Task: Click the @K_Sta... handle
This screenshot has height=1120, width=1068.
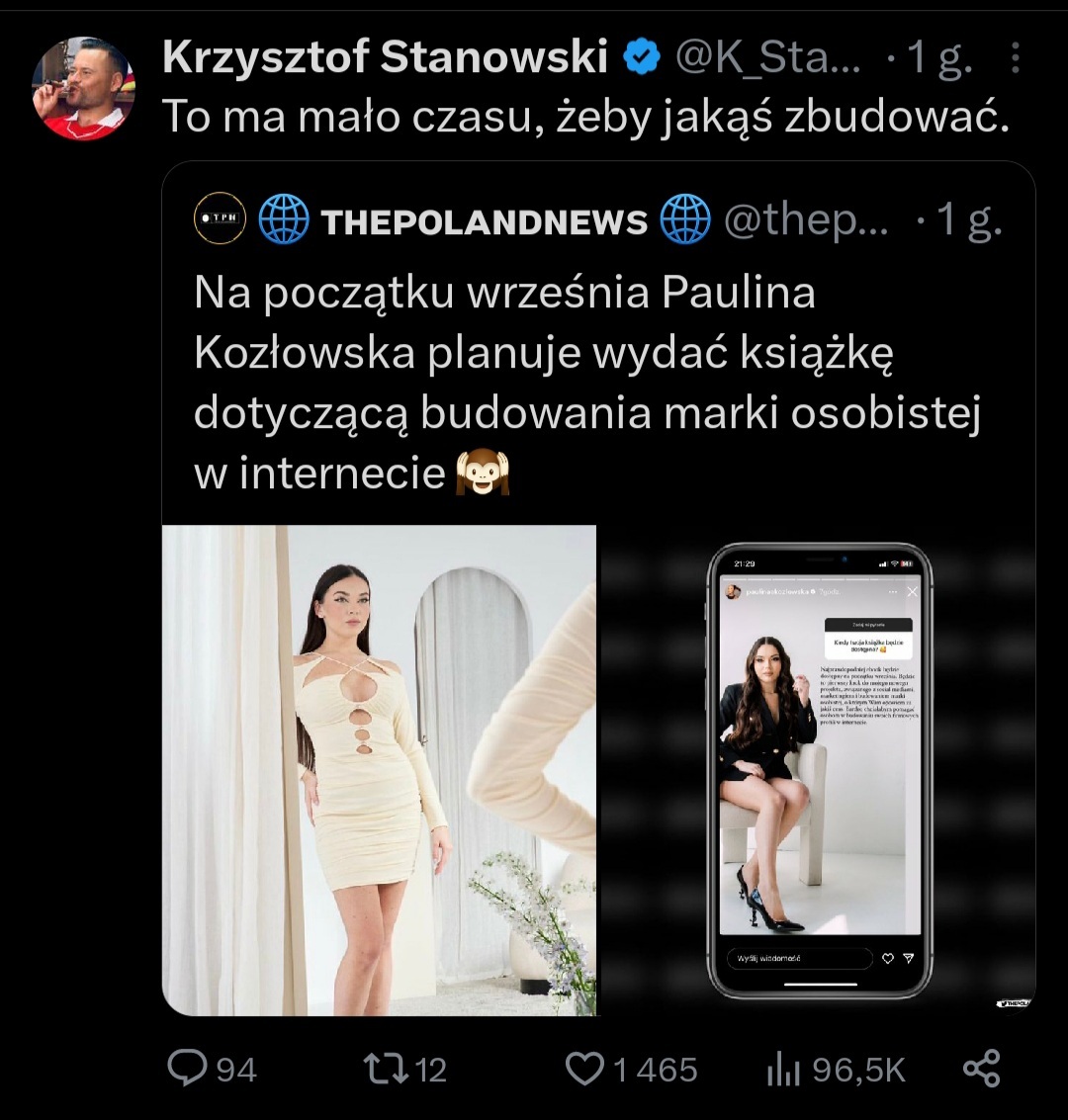Action: tap(767, 59)
